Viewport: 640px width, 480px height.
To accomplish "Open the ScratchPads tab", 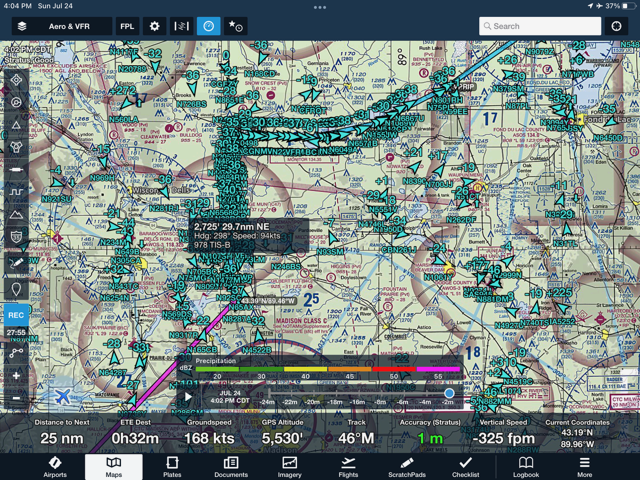I will pyautogui.click(x=407, y=467).
